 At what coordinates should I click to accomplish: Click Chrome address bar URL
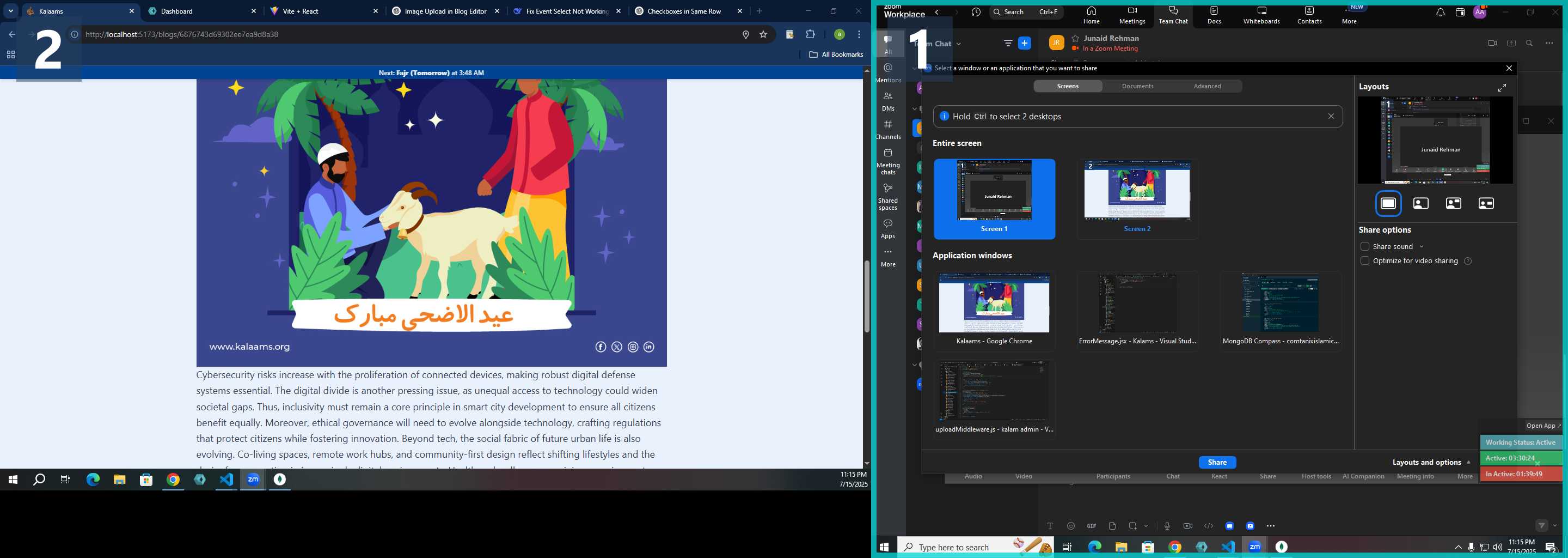point(182,35)
